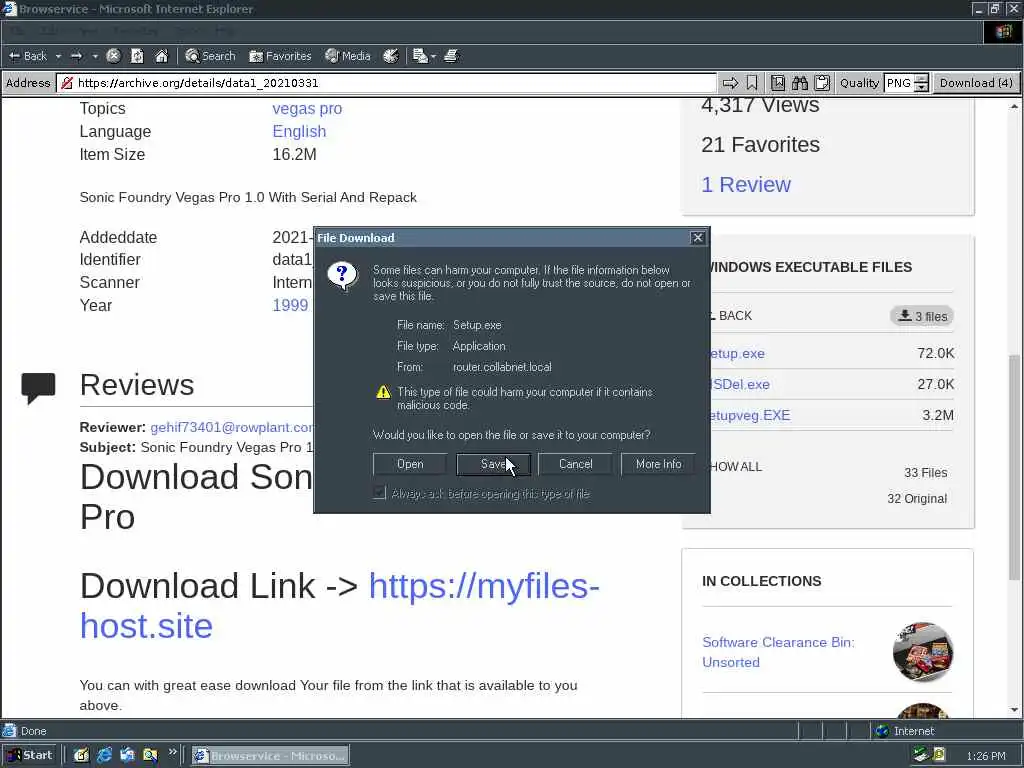Click the clipboard paste icon
1024x768 pixels.
tap(822, 83)
